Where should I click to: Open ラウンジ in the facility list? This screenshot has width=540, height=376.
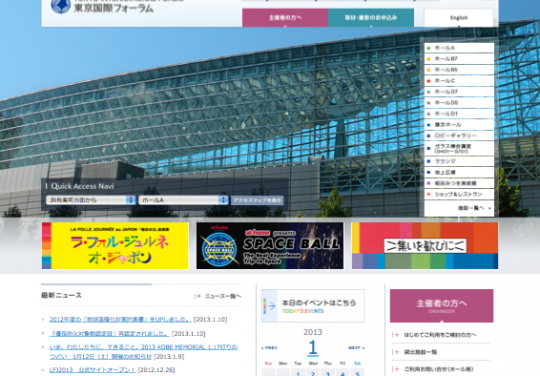tap(459, 161)
